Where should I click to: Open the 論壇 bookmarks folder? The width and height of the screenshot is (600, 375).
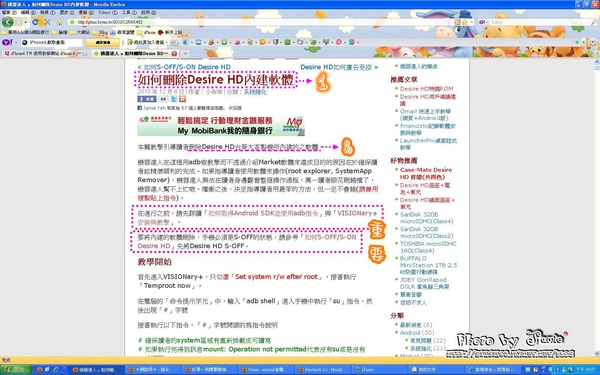coord(59,33)
